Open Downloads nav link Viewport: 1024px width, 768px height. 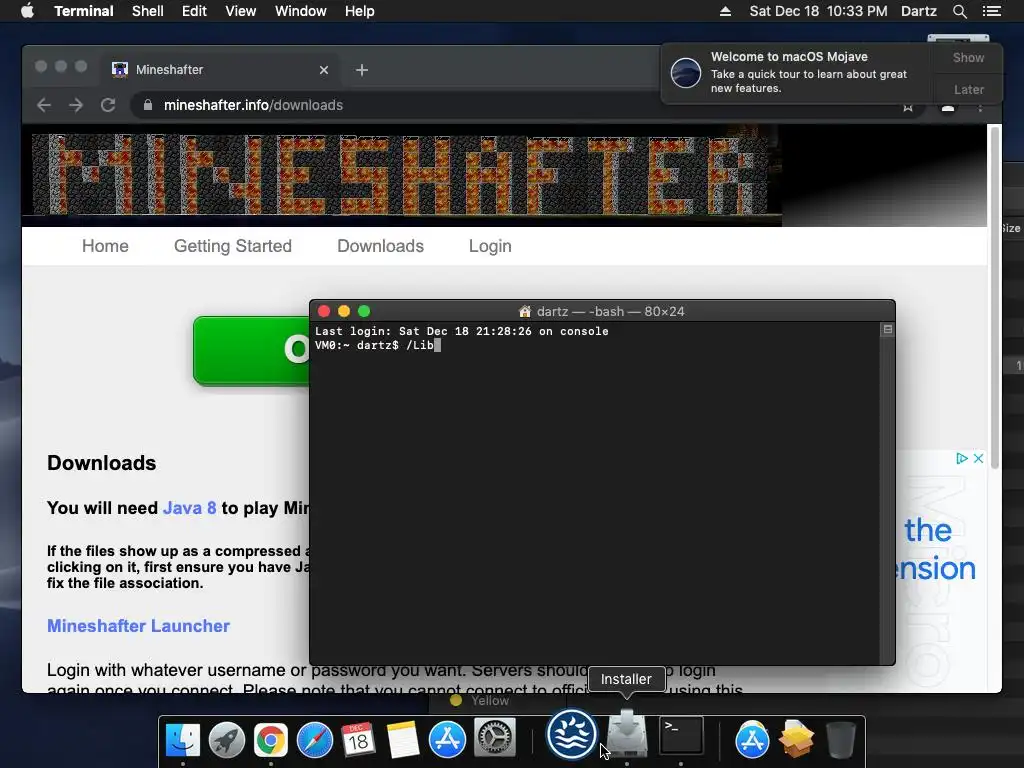pyautogui.click(x=380, y=246)
